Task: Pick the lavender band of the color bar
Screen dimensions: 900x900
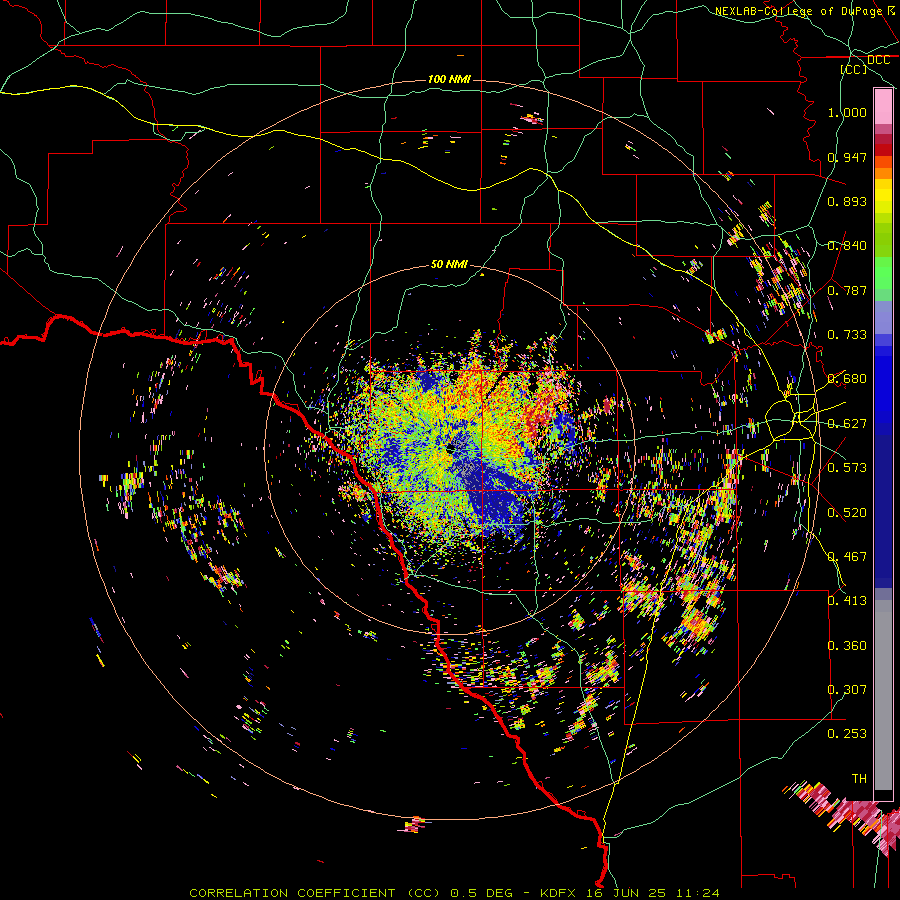Action: (x=883, y=317)
